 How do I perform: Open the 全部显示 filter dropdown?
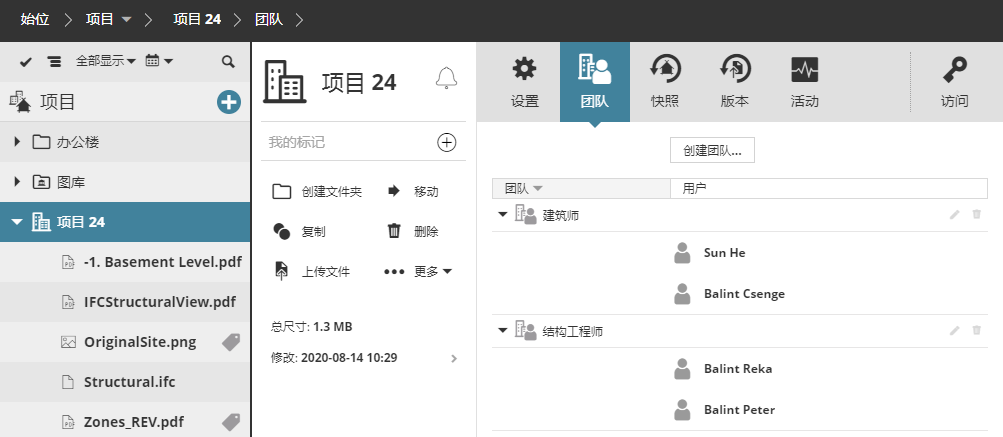[x=106, y=61]
